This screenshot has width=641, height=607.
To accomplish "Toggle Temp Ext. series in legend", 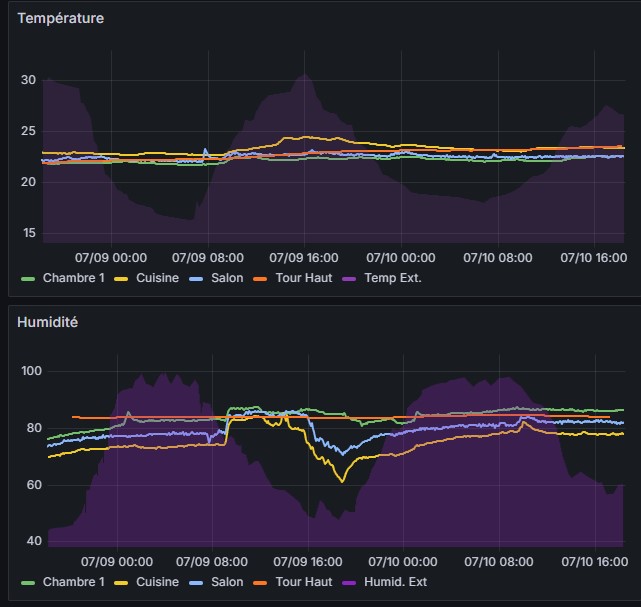I will tap(393, 278).
